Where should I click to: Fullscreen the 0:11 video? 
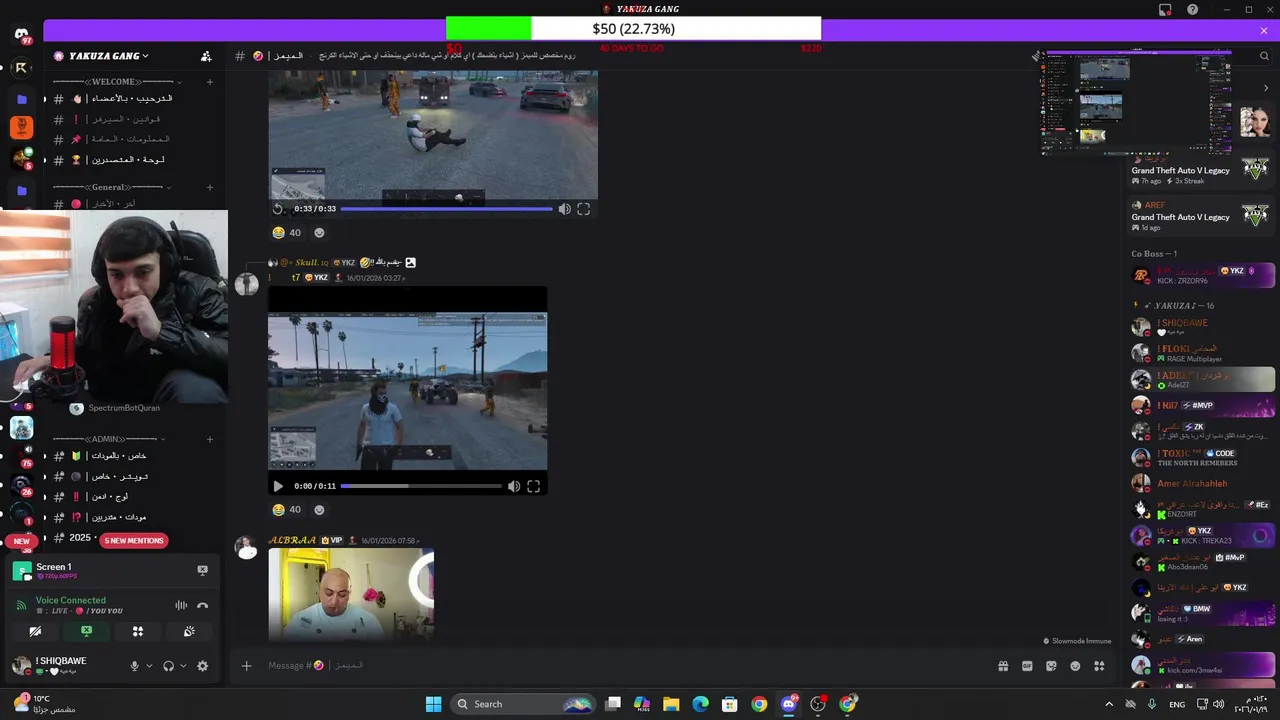pos(533,486)
